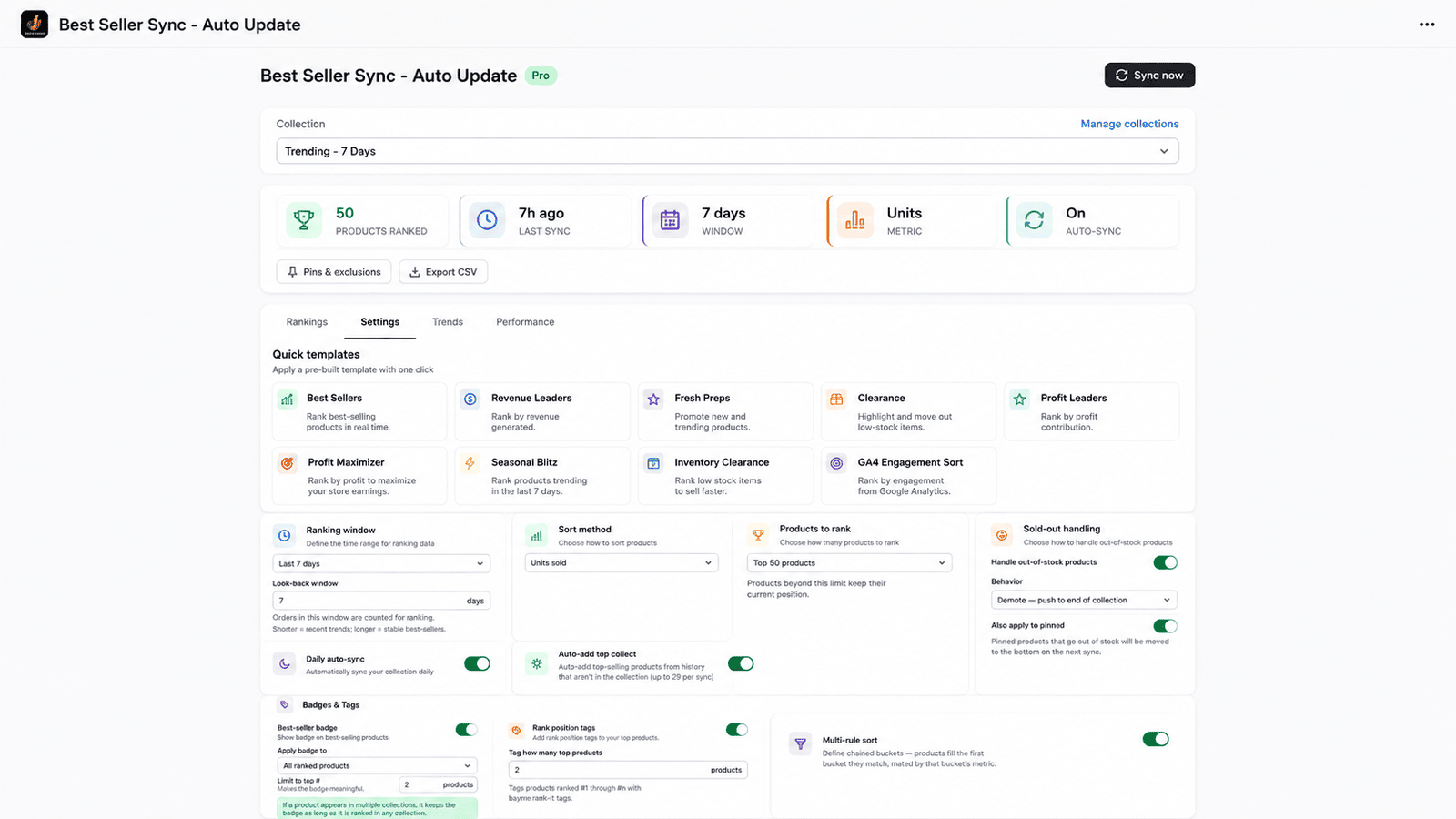Go to the Performance tab
This screenshot has height=819, width=1456.
[525, 322]
